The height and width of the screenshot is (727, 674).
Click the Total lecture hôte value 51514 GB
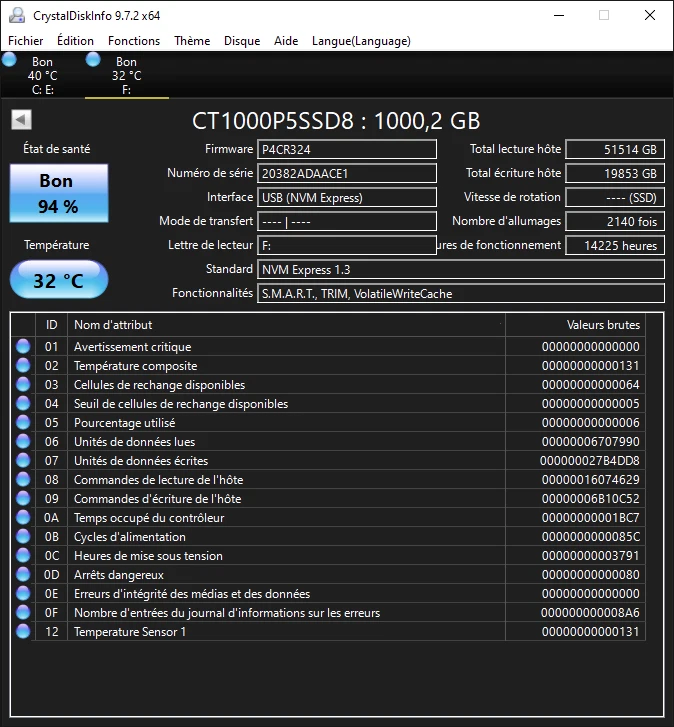(x=615, y=149)
